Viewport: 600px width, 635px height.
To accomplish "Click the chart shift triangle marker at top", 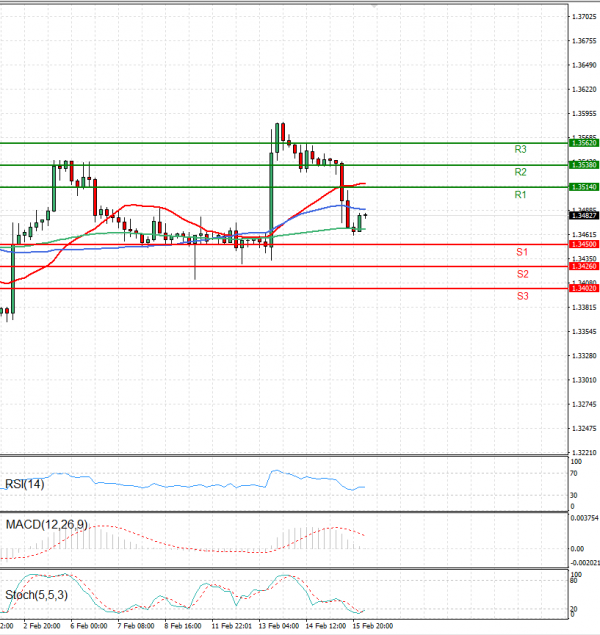I will point(374,6).
